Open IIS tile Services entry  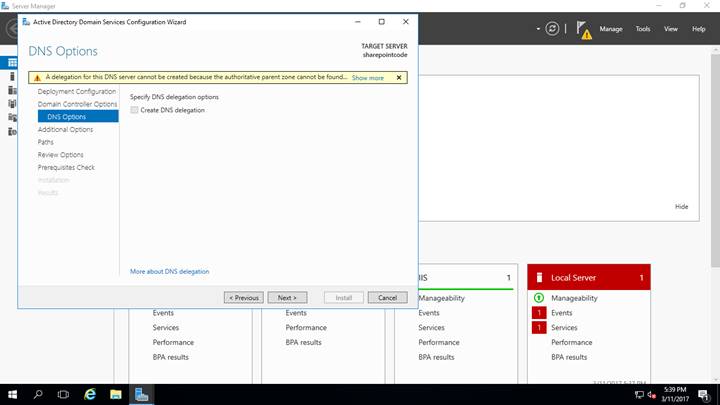431,327
